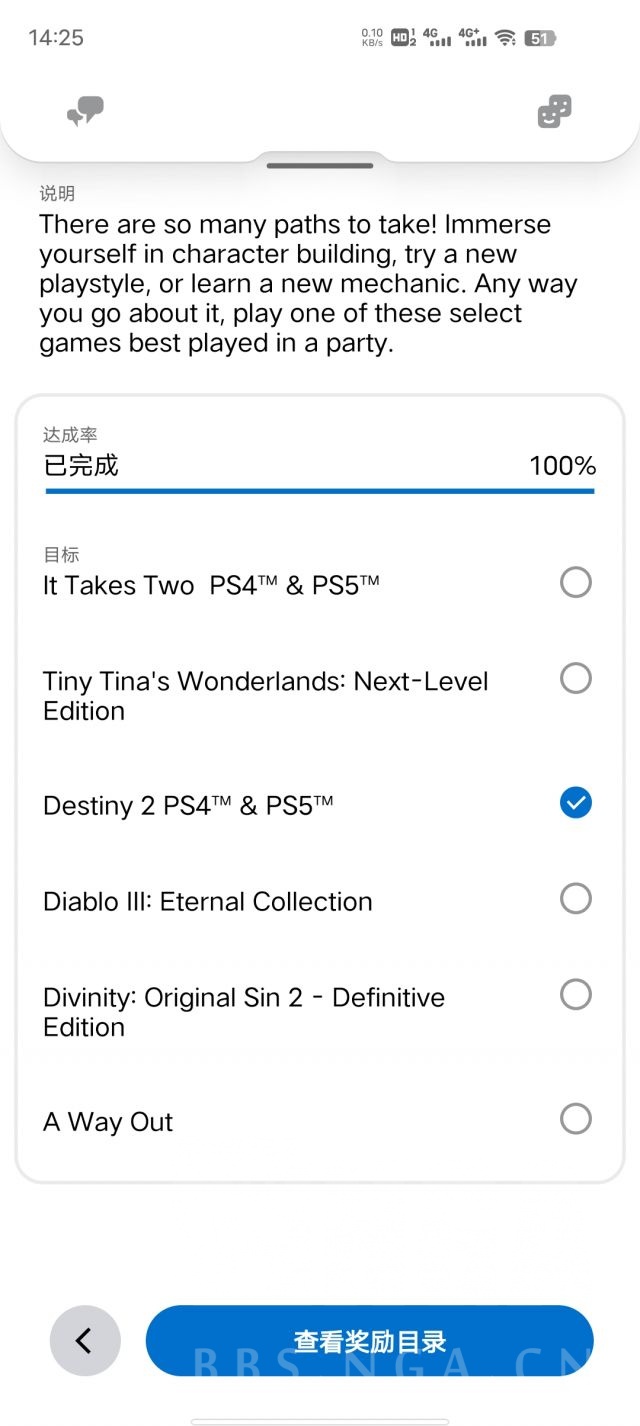Deselect the checked Destiny 2 option
This screenshot has width=640, height=1426.
pyautogui.click(x=575, y=802)
